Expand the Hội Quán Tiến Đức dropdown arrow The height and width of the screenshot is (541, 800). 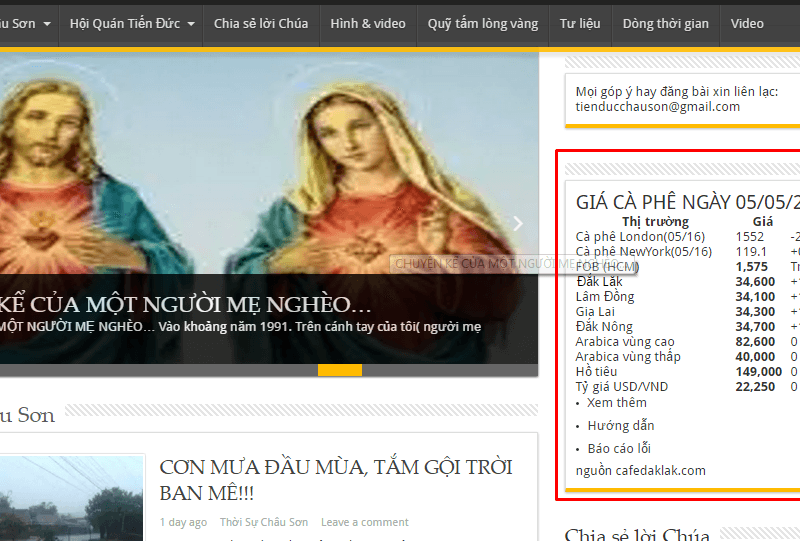point(191,24)
